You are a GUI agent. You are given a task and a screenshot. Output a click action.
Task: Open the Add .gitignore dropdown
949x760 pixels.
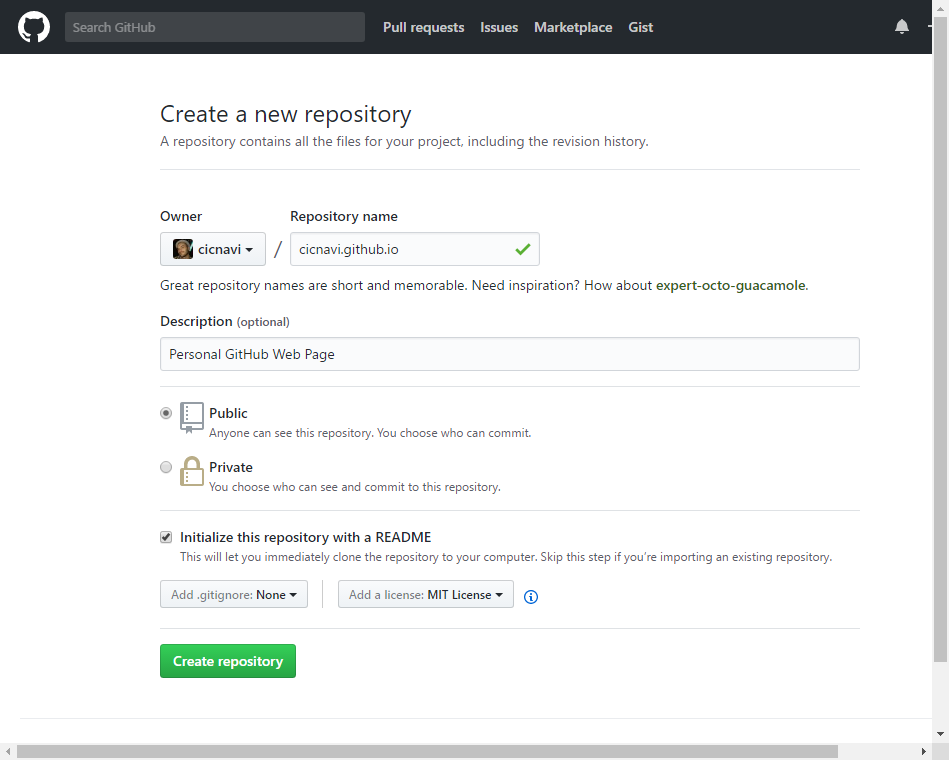(x=234, y=594)
